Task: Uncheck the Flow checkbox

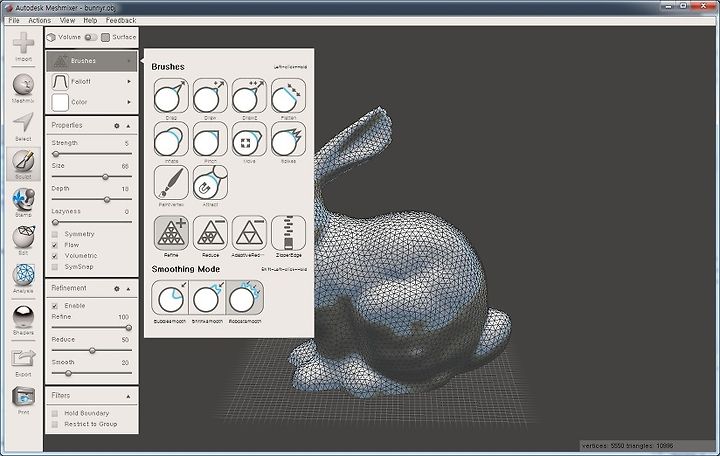Action: click(x=55, y=245)
